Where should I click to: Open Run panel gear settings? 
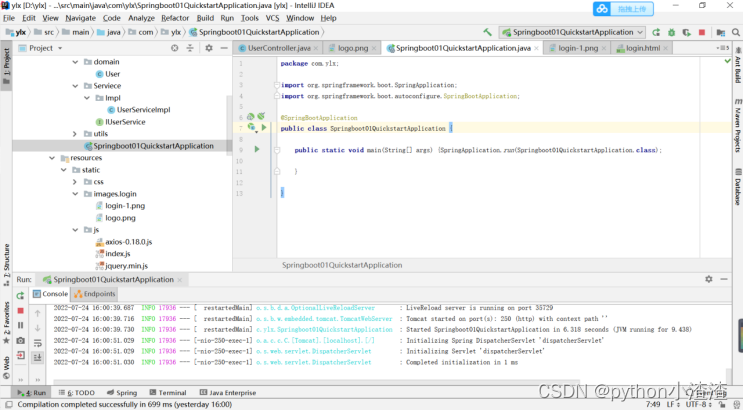[x=708, y=279]
